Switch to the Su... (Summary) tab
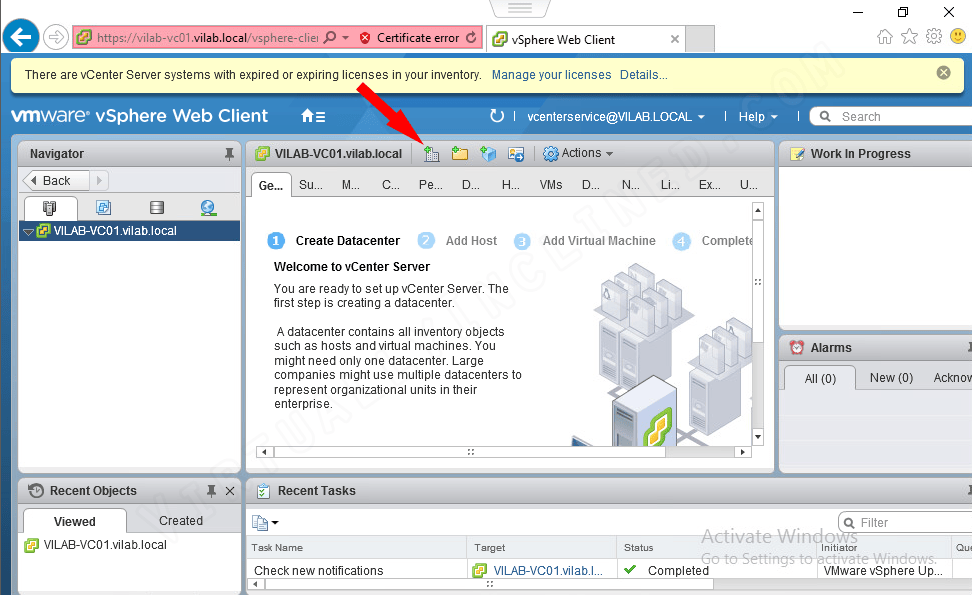This screenshot has height=595, width=972. [311, 185]
